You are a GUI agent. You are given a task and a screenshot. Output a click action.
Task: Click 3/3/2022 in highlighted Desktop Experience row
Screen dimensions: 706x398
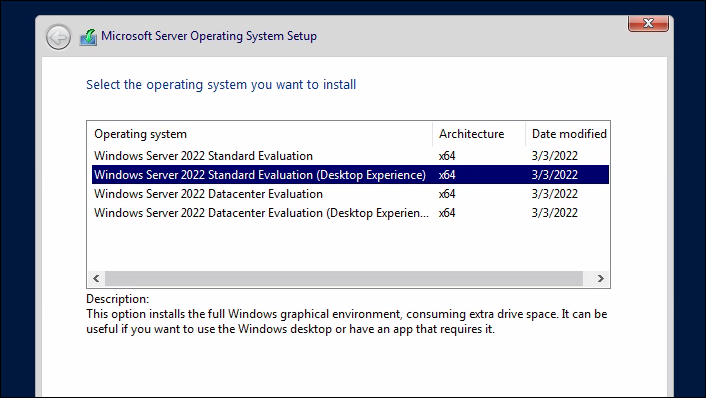[555, 175]
